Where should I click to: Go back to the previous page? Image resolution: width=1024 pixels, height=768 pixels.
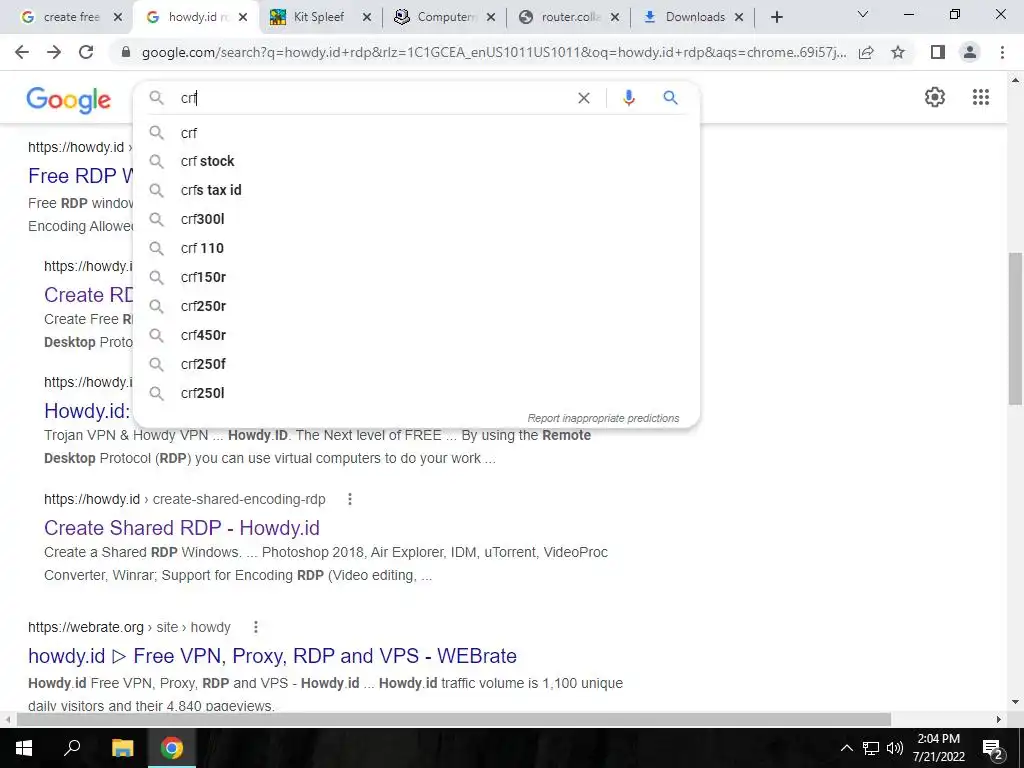point(22,52)
